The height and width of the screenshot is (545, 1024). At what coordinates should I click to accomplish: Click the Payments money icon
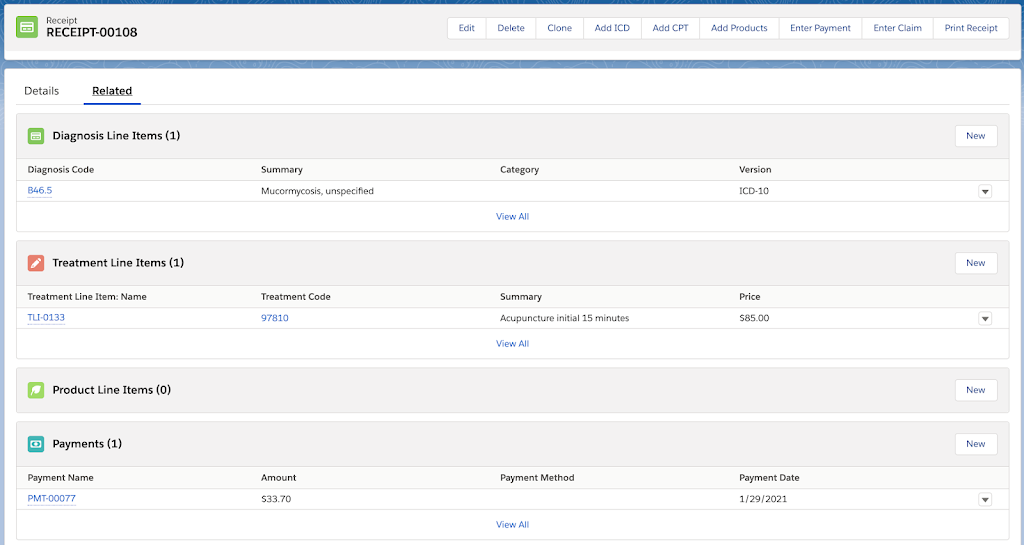[x=36, y=444]
